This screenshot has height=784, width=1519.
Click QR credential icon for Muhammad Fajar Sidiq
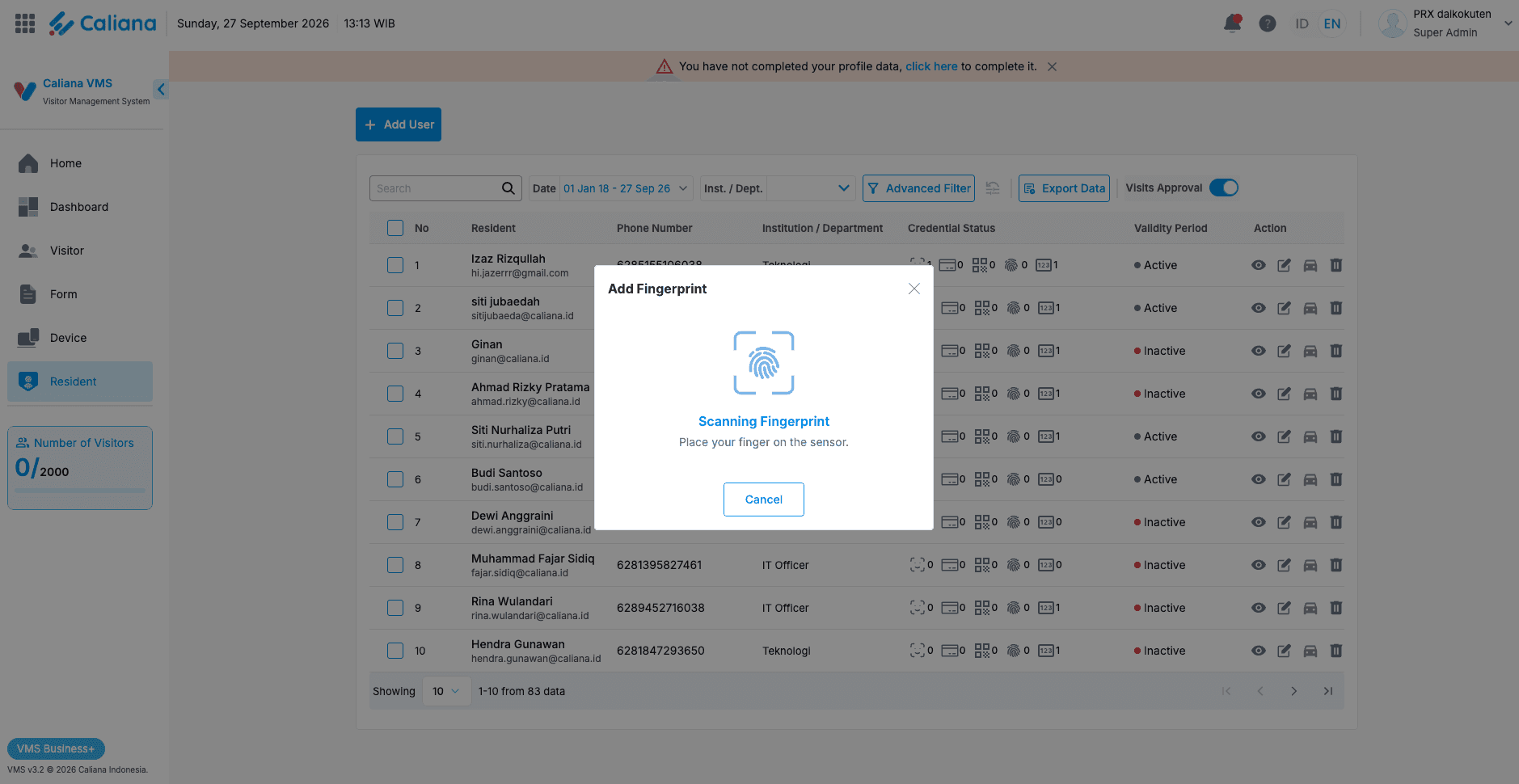tap(981, 565)
